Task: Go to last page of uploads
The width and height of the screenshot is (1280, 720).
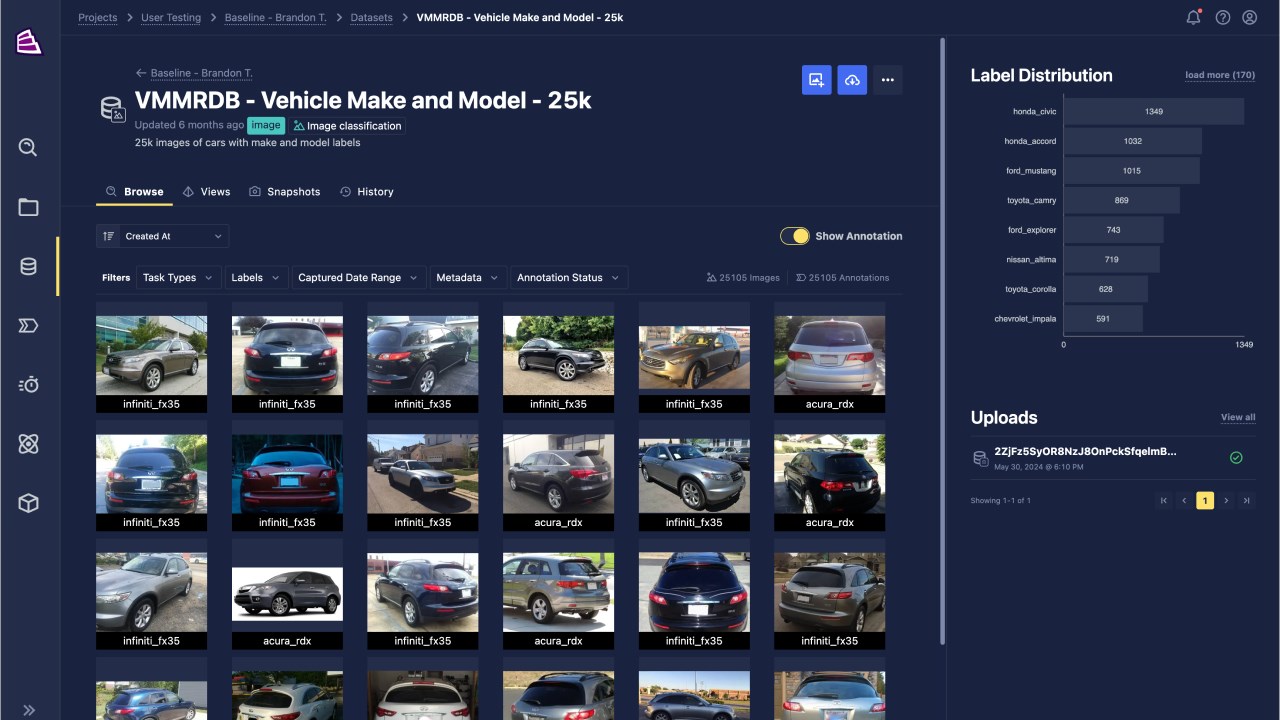Action: pos(1246,500)
